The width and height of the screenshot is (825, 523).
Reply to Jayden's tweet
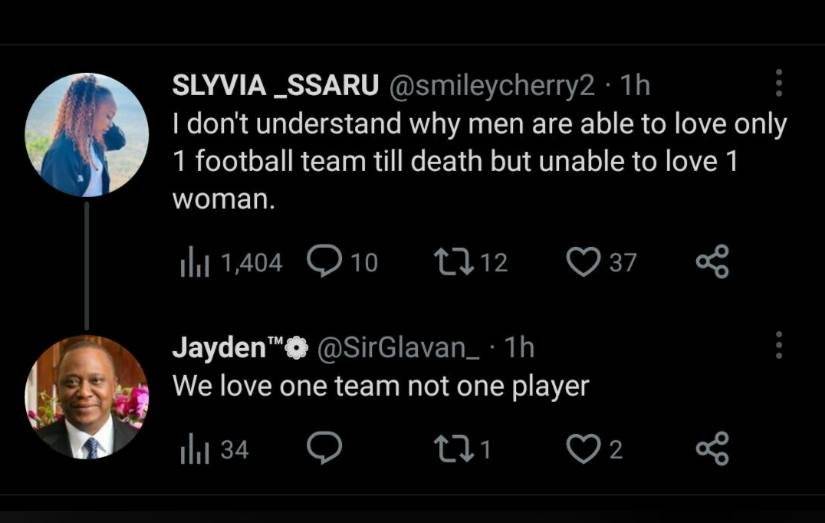point(324,448)
